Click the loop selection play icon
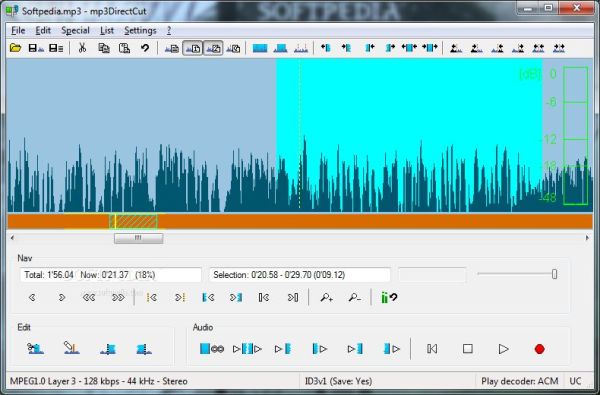Viewport: 600px width, 395px height. (212, 349)
